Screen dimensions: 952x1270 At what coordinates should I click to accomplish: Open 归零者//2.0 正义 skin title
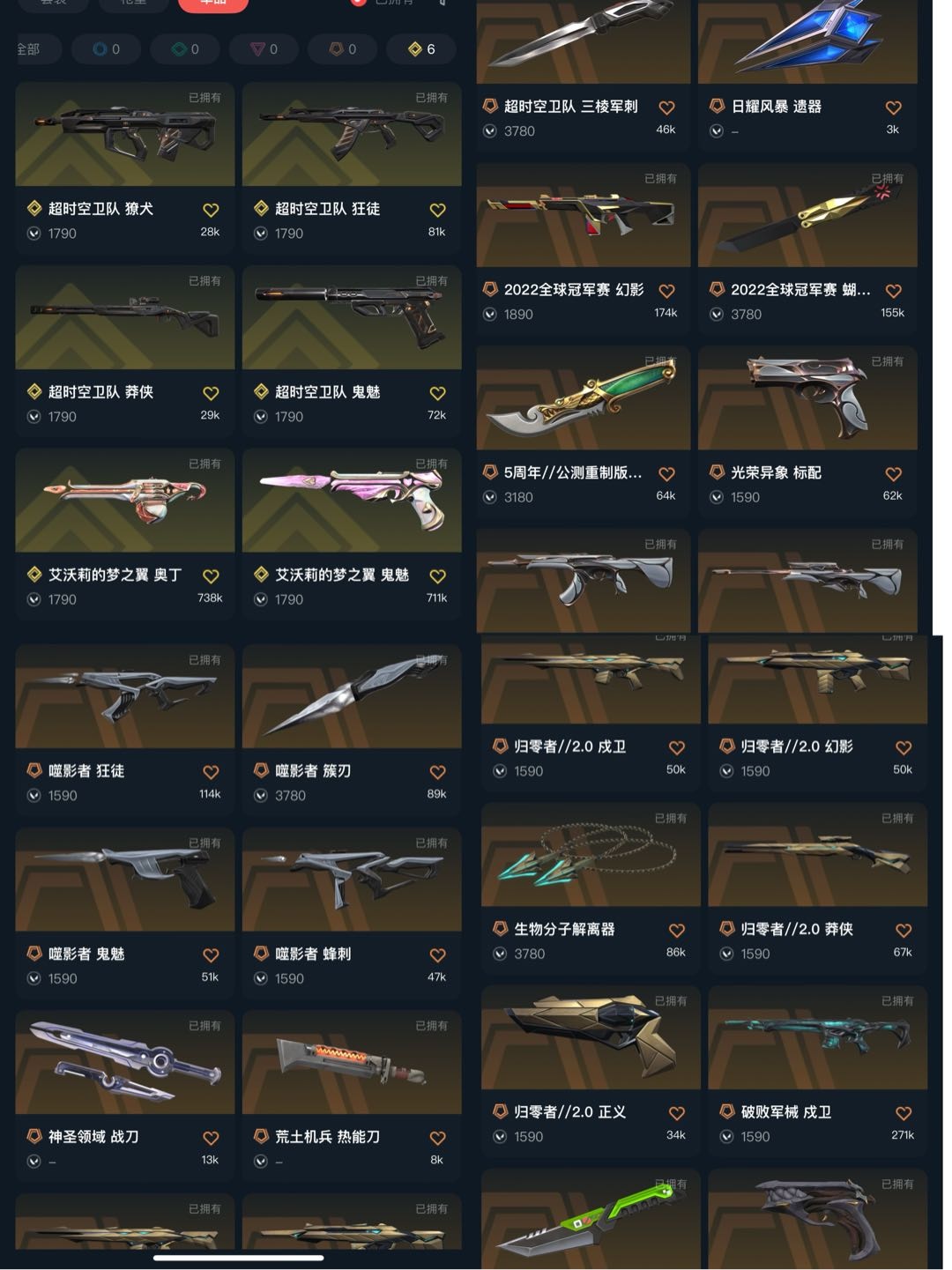[x=570, y=1112]
